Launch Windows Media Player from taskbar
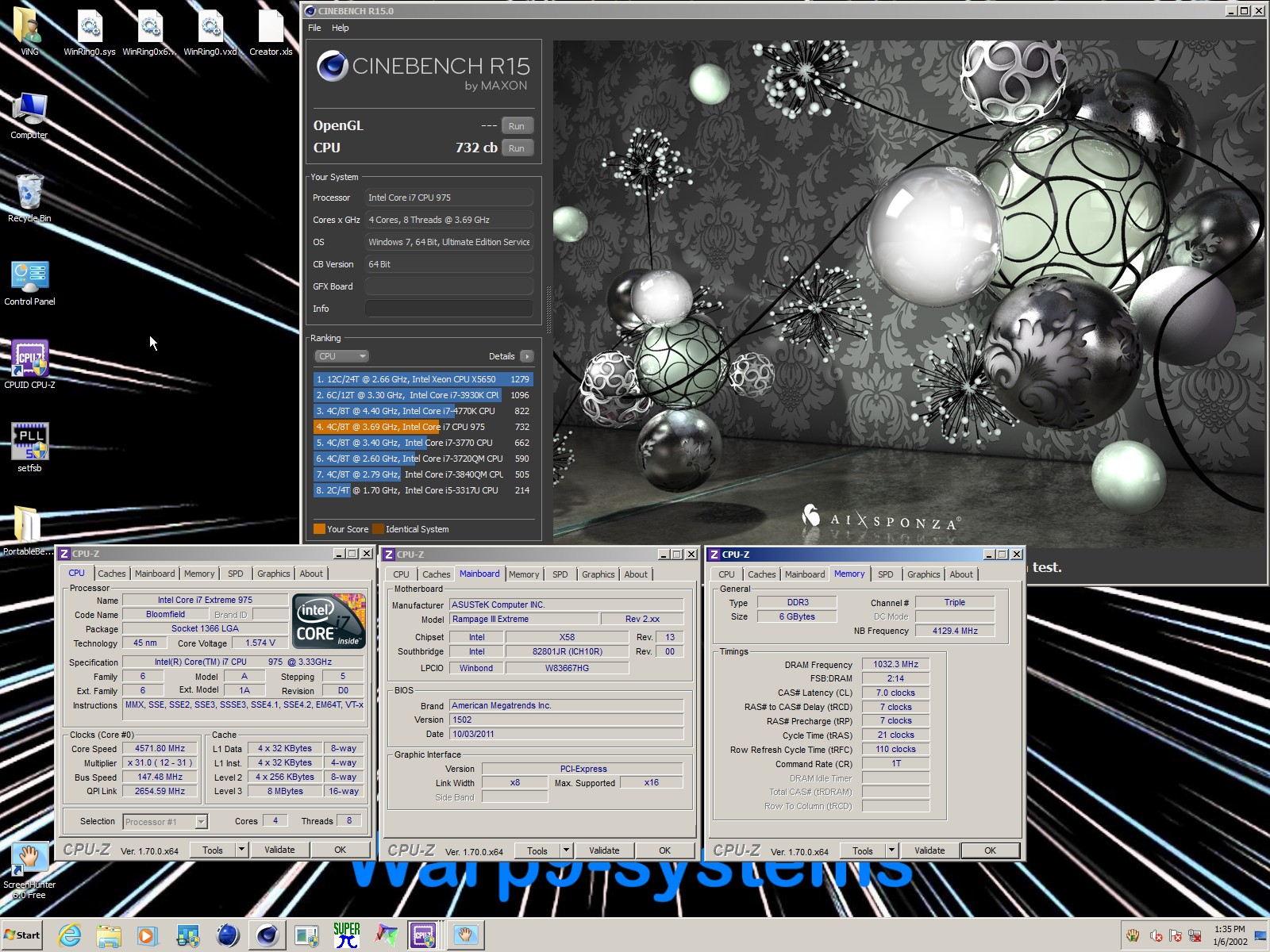 pyautogui.click(x=148, y=935)
